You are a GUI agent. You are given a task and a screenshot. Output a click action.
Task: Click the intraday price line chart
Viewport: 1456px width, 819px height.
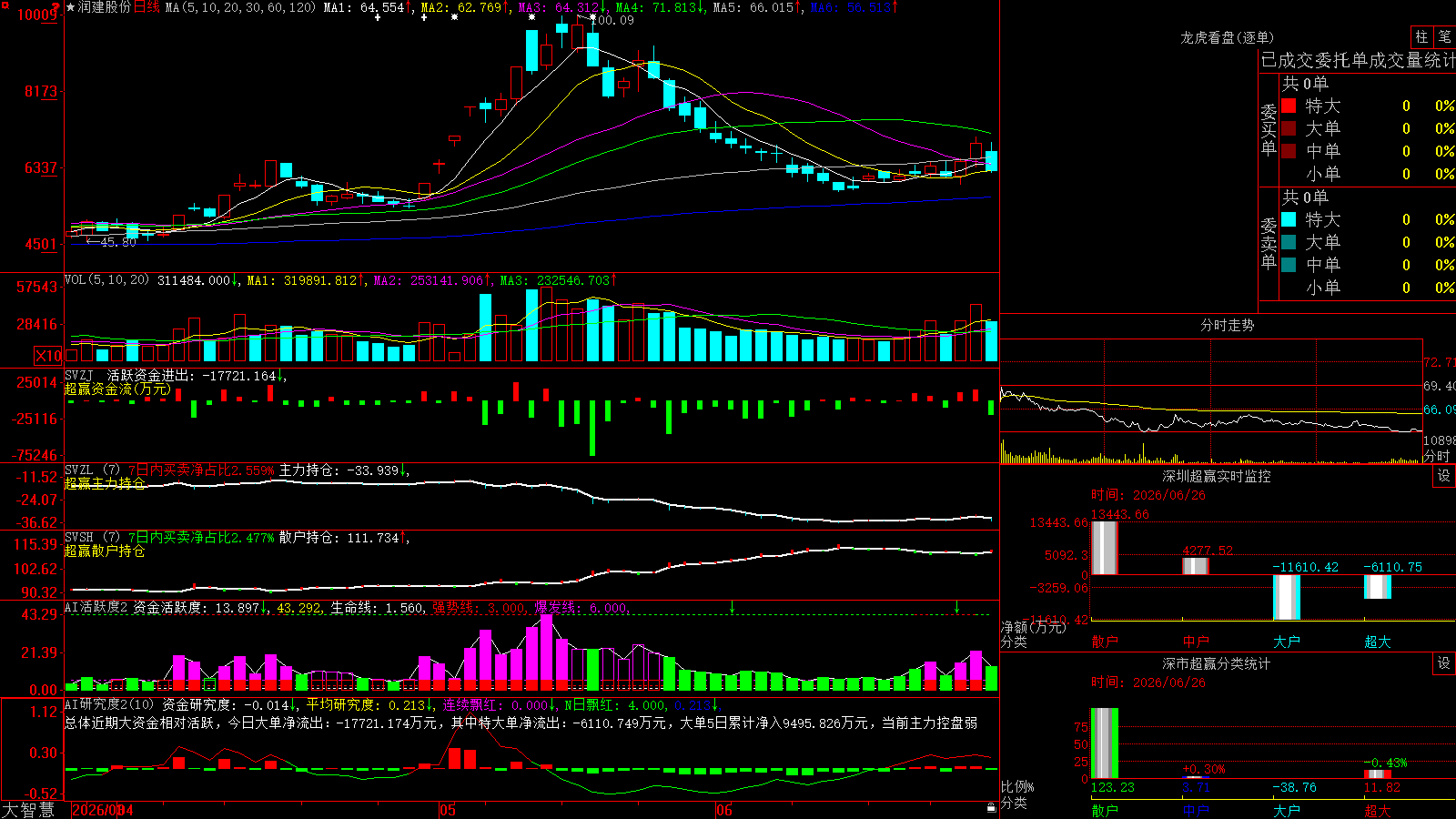[1210, 386]
